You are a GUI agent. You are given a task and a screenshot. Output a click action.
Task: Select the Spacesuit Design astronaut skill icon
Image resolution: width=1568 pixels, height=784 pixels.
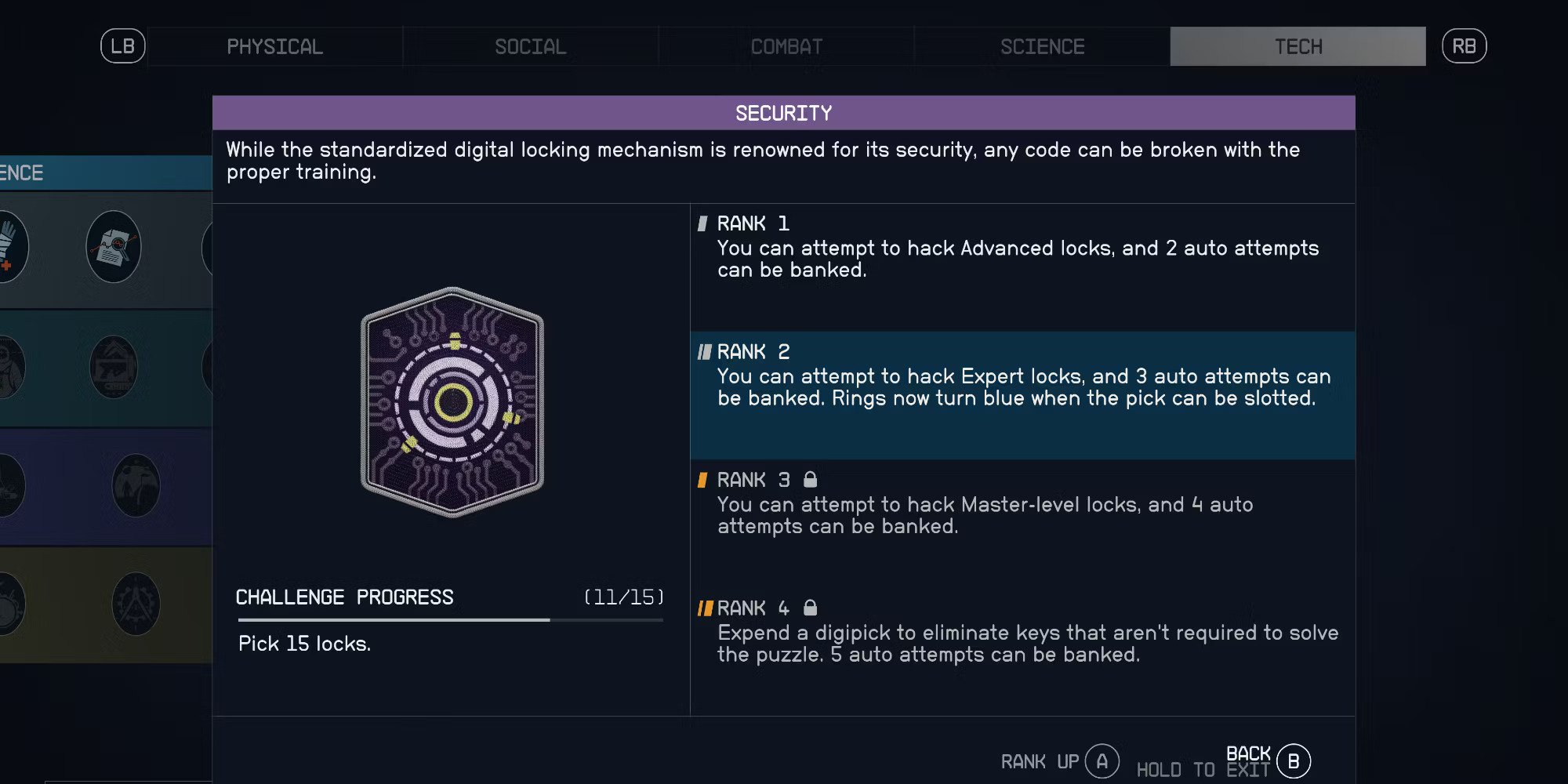(x=8, y=366)
